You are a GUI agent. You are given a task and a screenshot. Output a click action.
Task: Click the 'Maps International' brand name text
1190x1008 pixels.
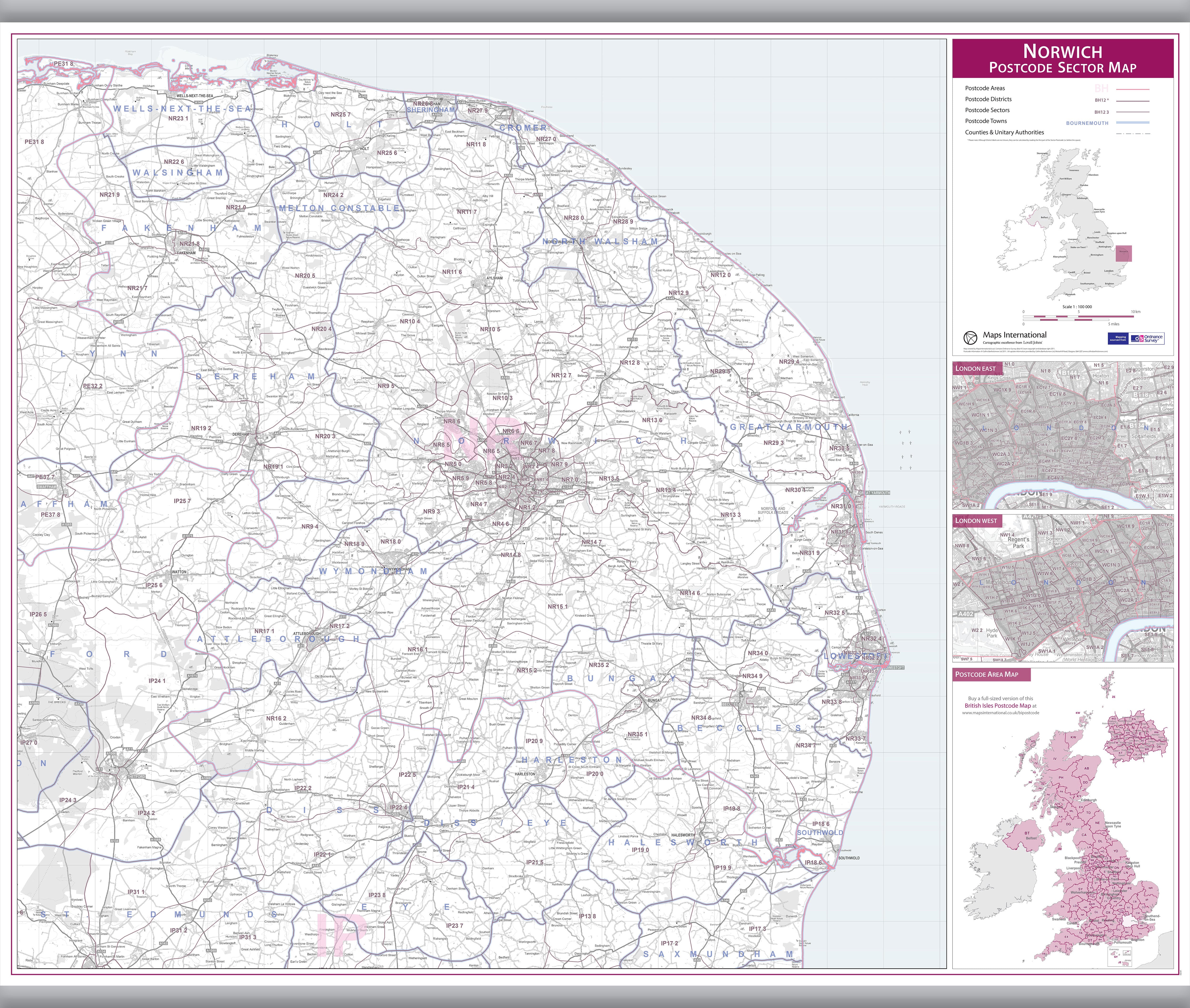tap(1015, 335)
